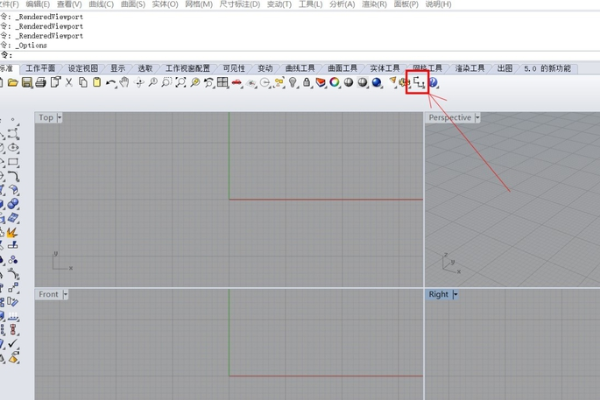Open the Perspective viewport dropdown arrow
Screen dimensions: 600x400
pyautogui.click(x=478, y=118)
